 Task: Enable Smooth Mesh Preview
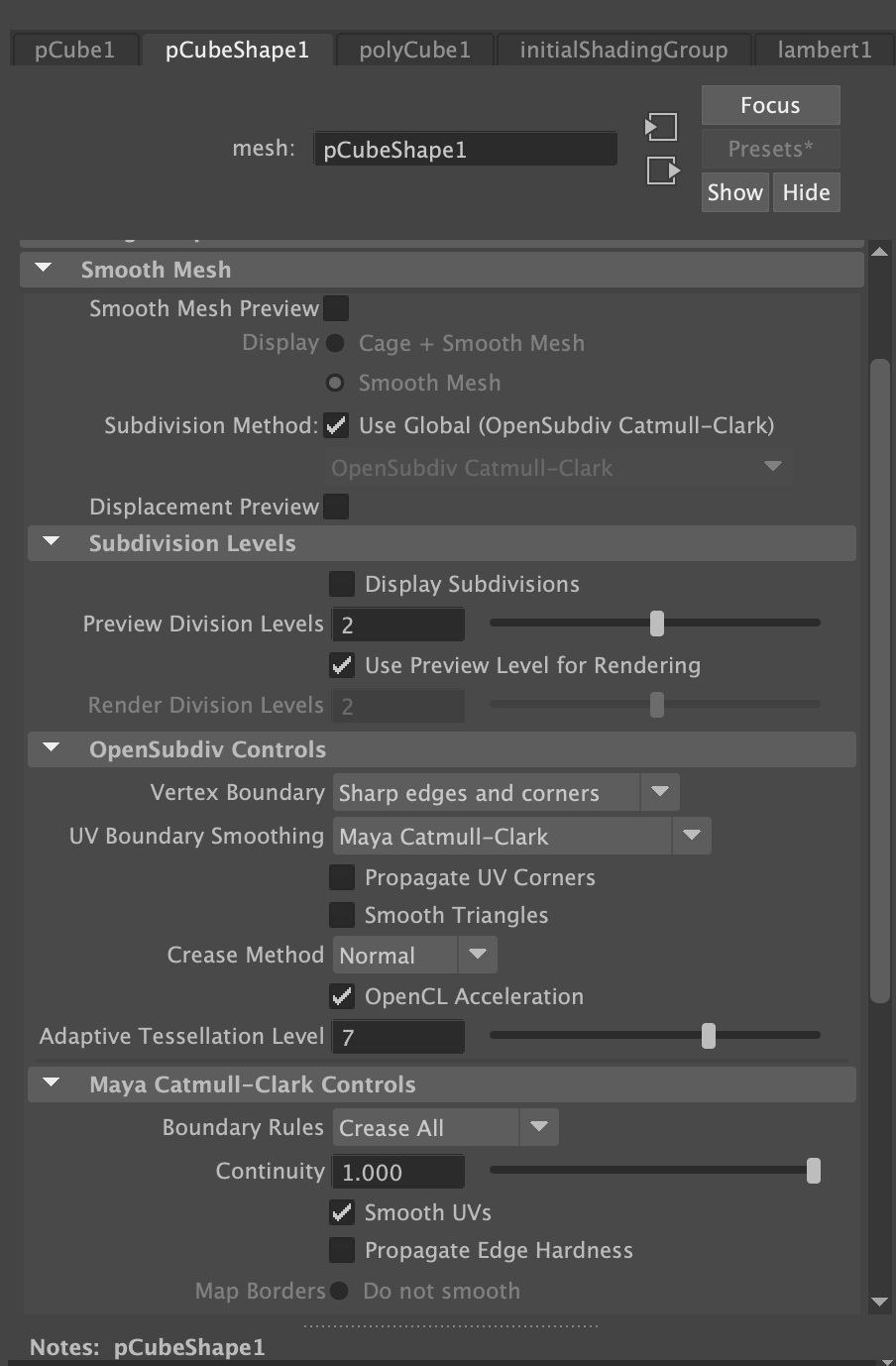[336, 307]
